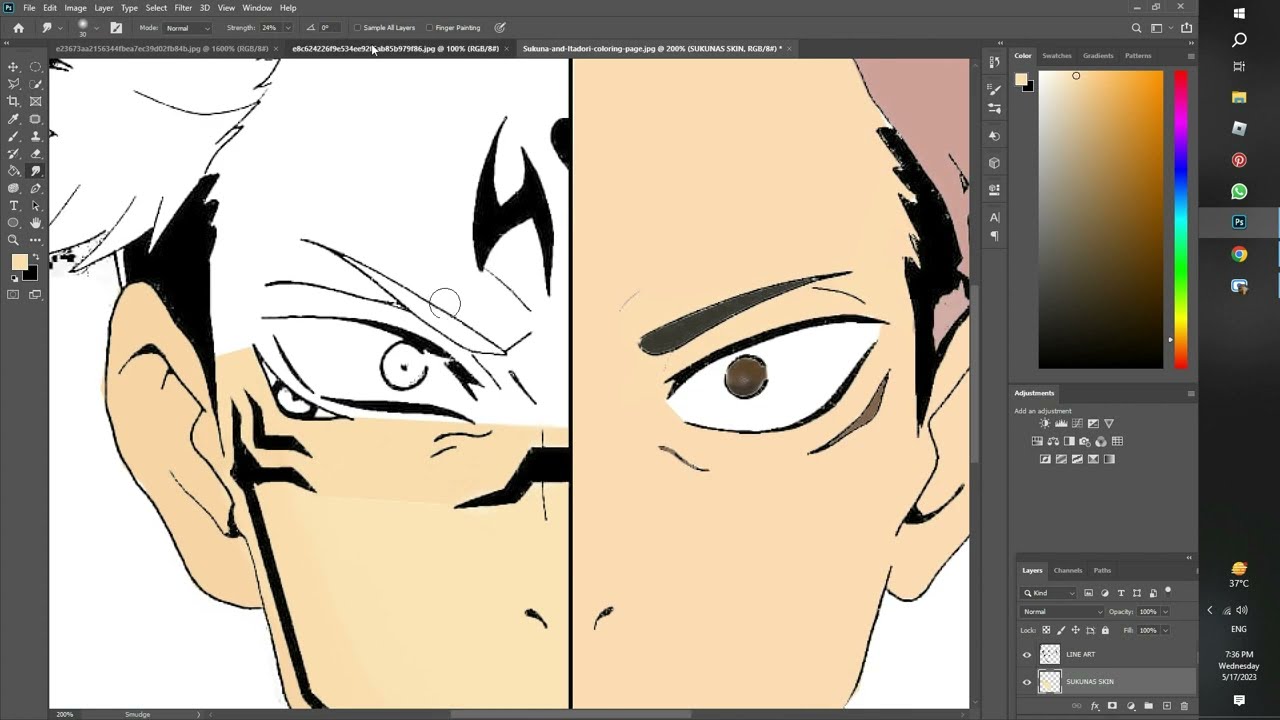1280x720 pixels.
Task: Switch to the Swatches tab
Action: click(1056, 56)
